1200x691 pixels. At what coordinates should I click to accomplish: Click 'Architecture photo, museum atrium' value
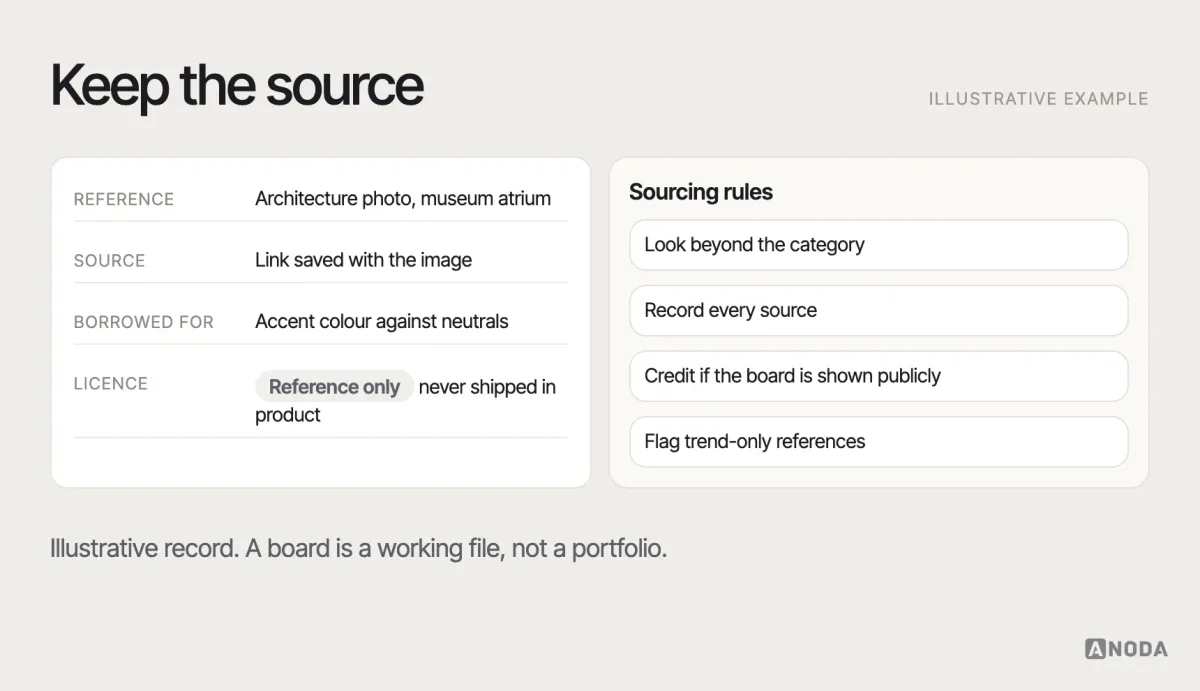point(403,198)
